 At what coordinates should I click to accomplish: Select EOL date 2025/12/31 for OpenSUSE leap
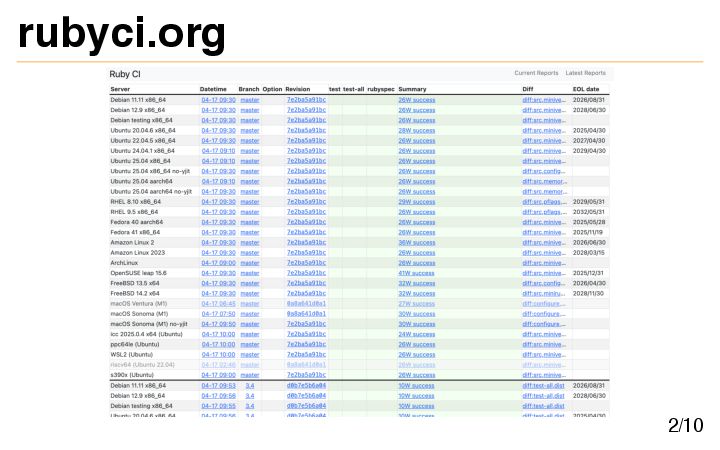(588, 273)
